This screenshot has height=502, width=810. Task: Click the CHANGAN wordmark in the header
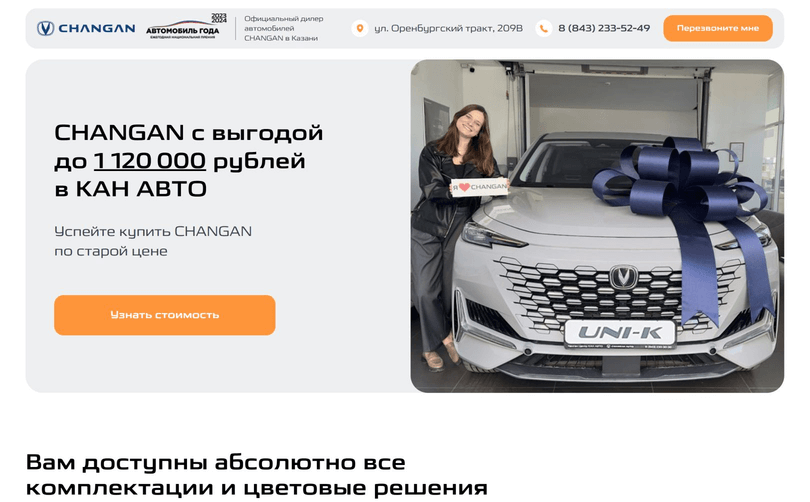97,28
